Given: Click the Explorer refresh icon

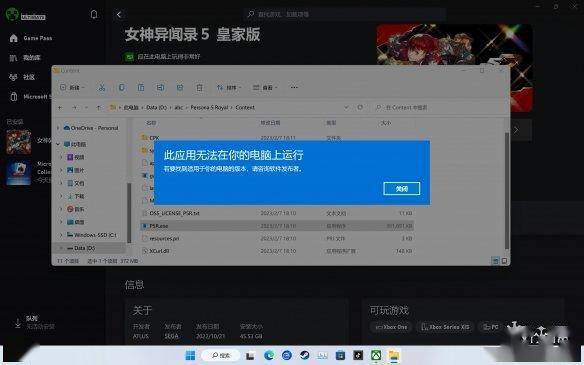Looking at the screenshot, I should click(x=360, y=107).
